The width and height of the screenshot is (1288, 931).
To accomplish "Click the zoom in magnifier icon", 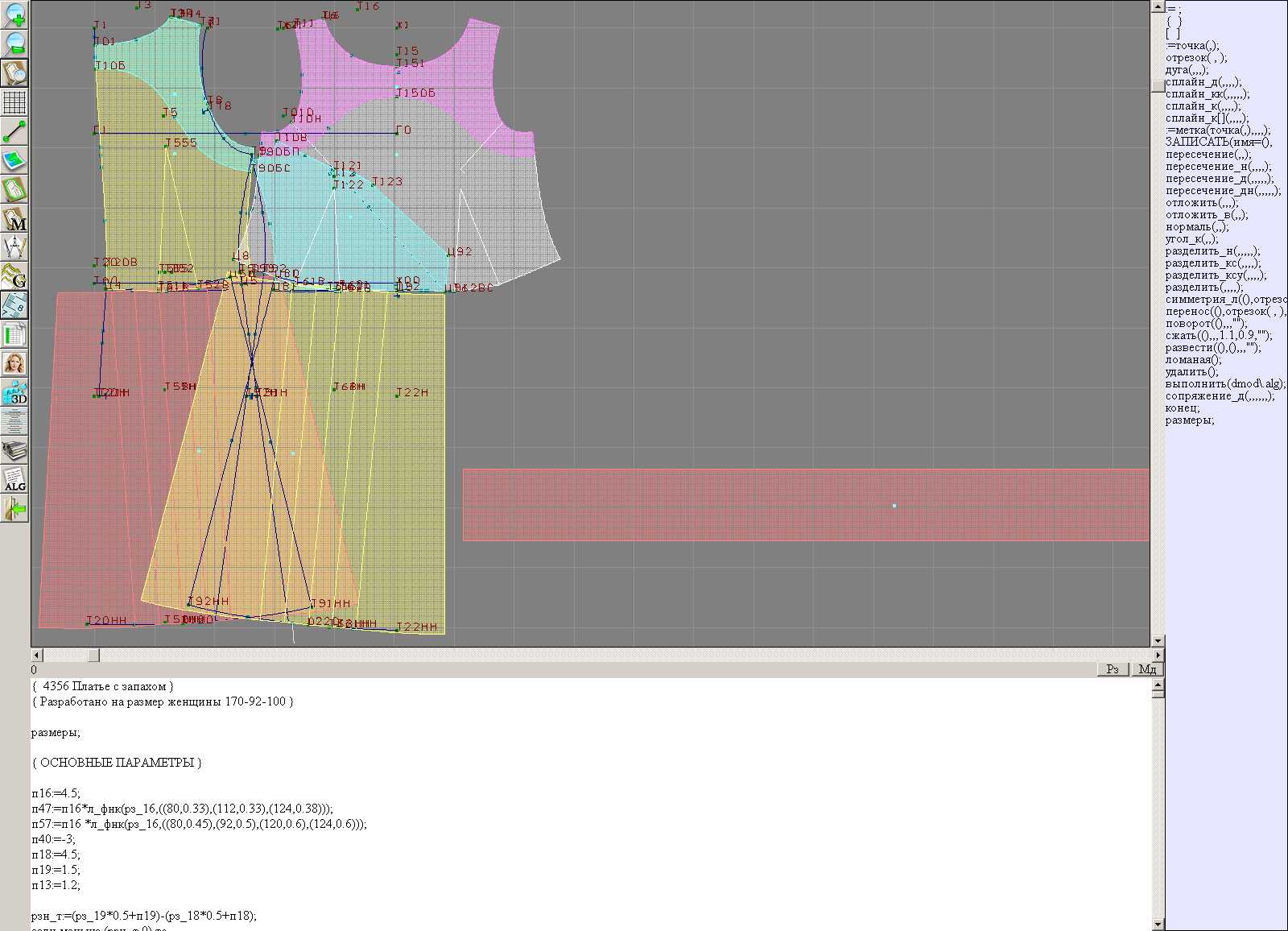I will pyautogui.click(x=14, y=14).
